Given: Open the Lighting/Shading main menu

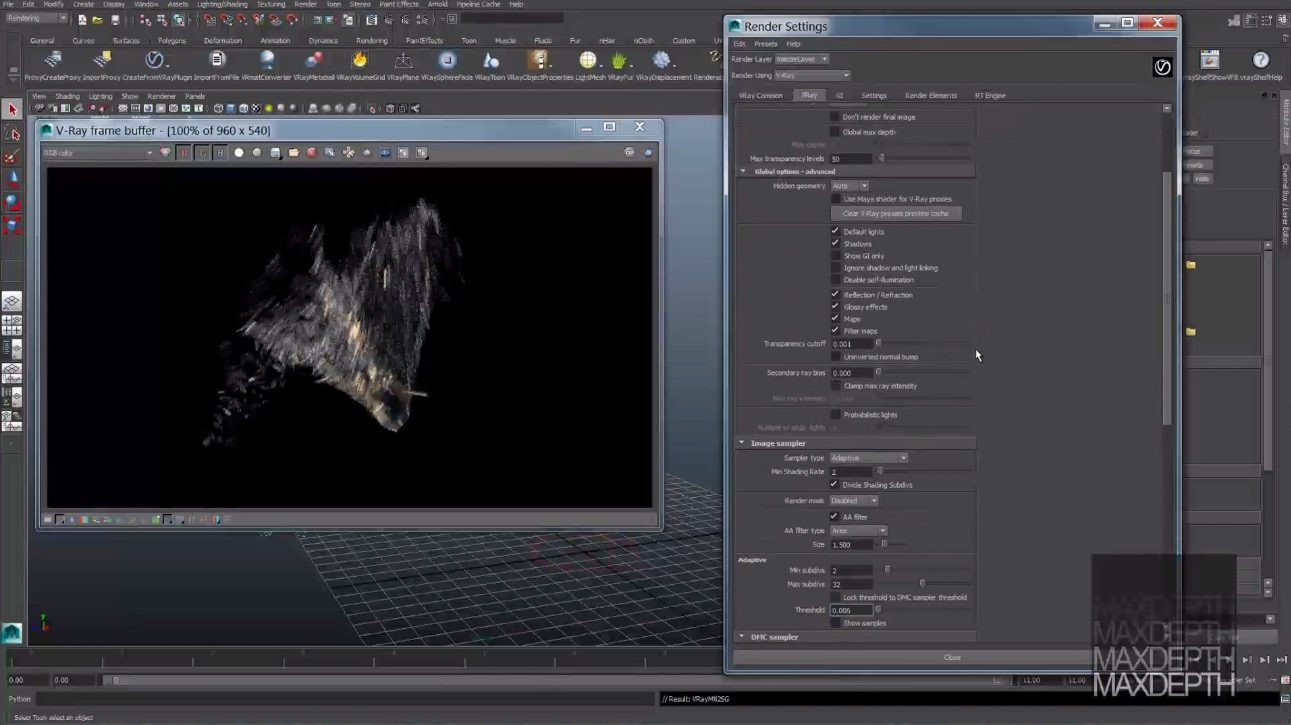Looking at the screenshot, I should tap(222, 4).
